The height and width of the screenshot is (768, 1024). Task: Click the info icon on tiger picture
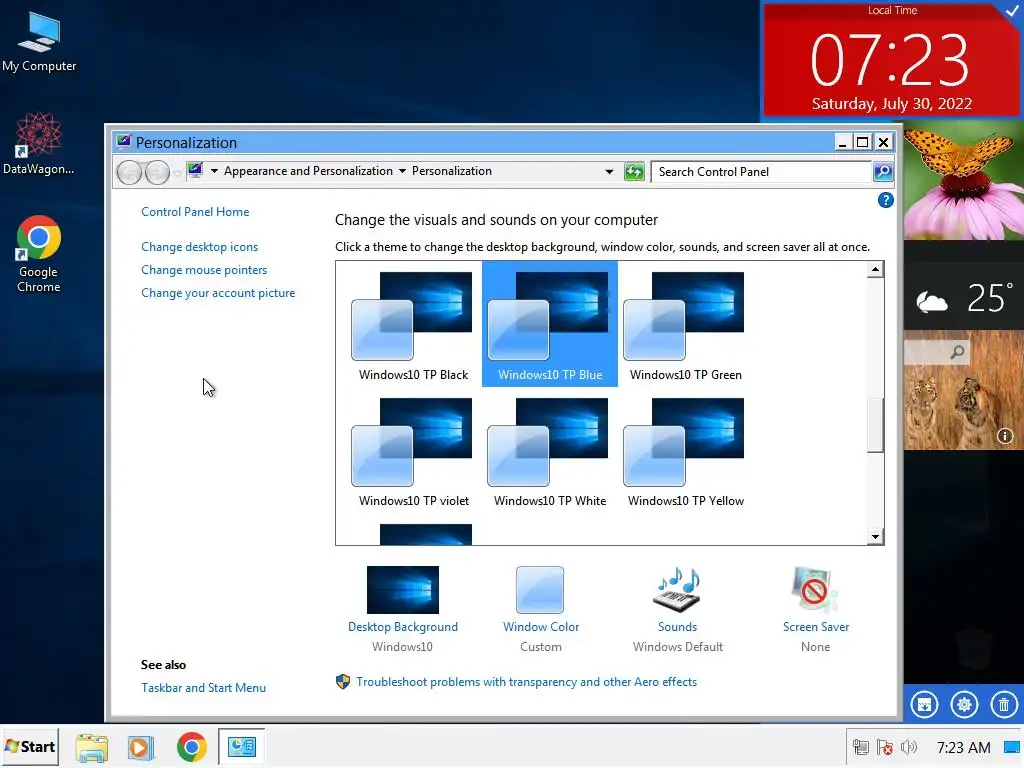(x=1004, y=436)
